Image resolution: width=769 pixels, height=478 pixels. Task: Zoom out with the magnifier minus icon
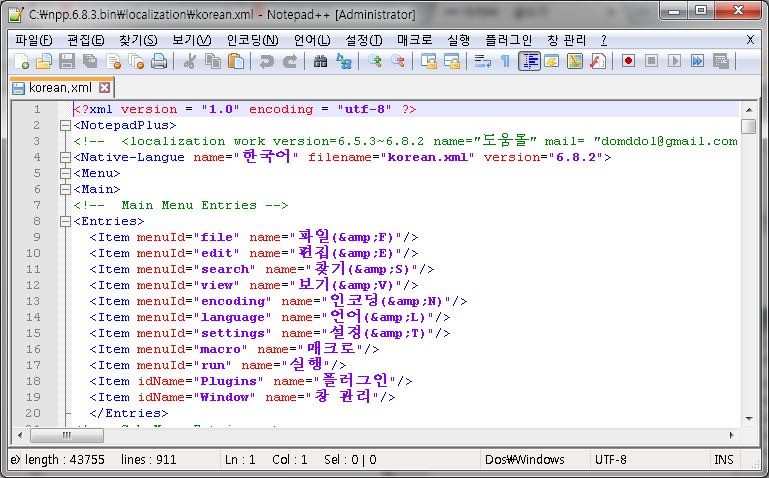coord(398,61)
